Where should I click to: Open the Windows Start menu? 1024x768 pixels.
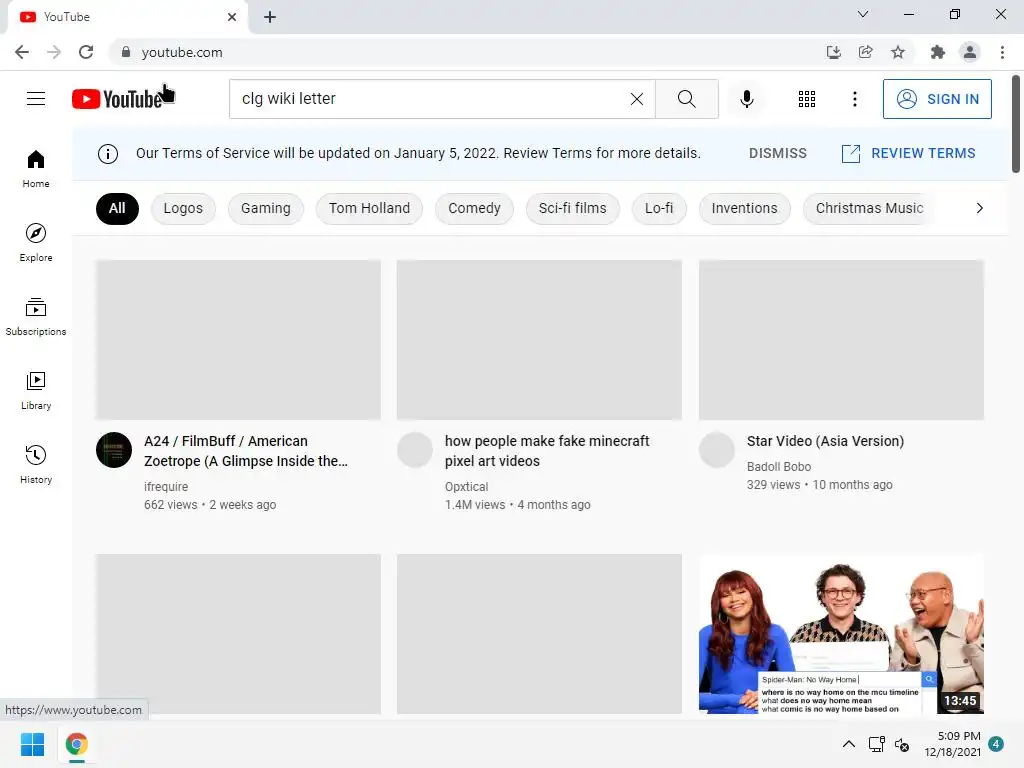click(32, 744)
